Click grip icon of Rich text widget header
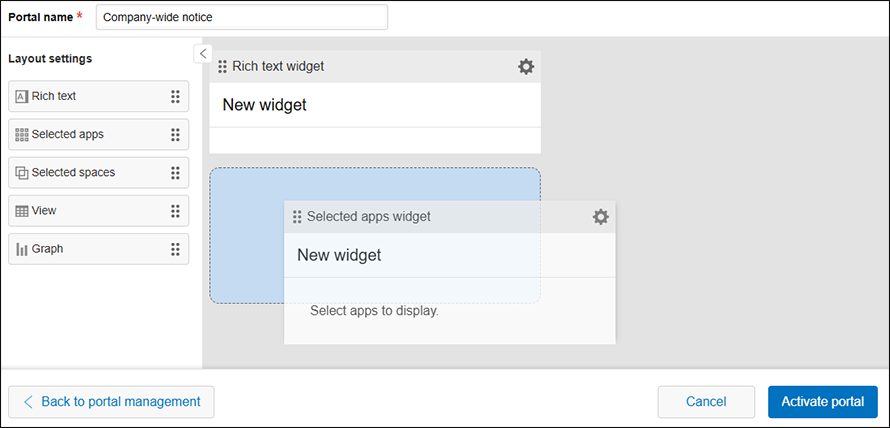Viewport: 890px width, 428px height. 222,67
